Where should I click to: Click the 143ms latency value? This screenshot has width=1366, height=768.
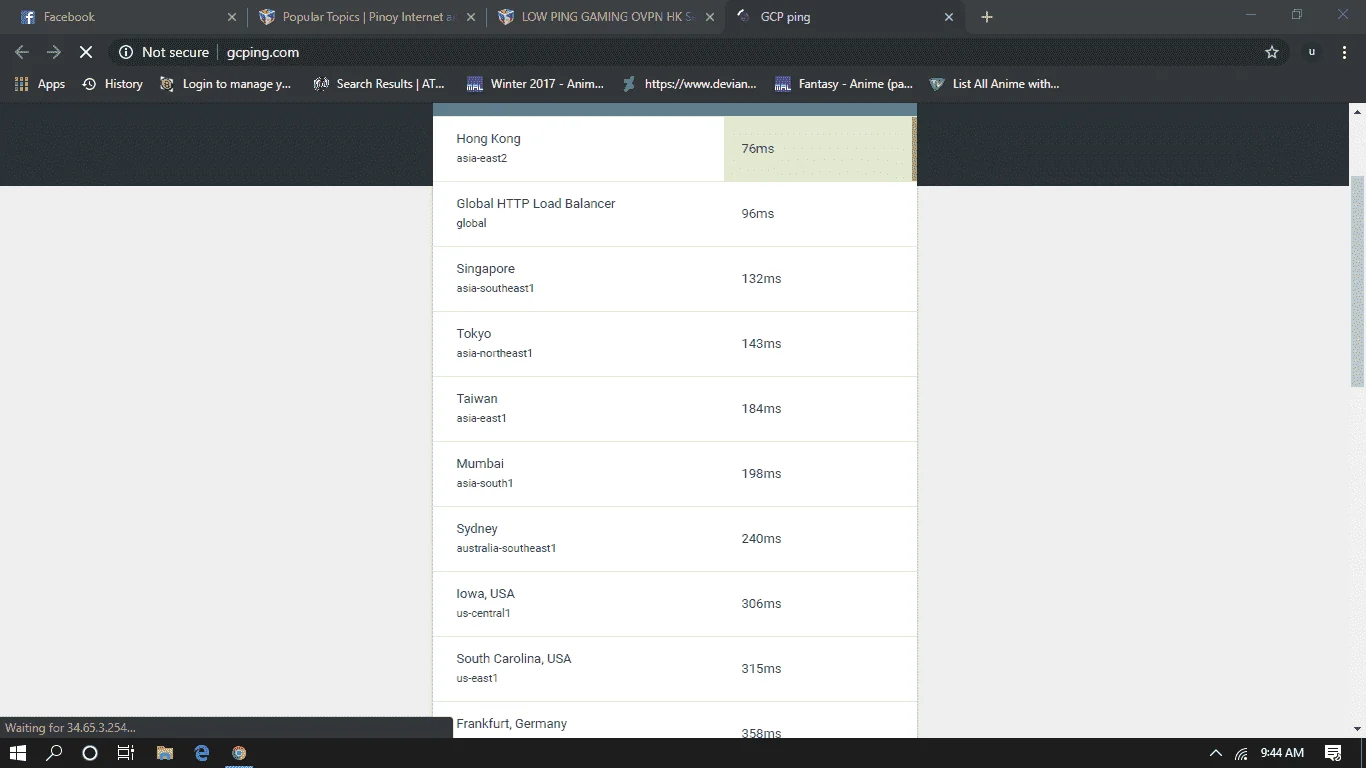(761, 344)
